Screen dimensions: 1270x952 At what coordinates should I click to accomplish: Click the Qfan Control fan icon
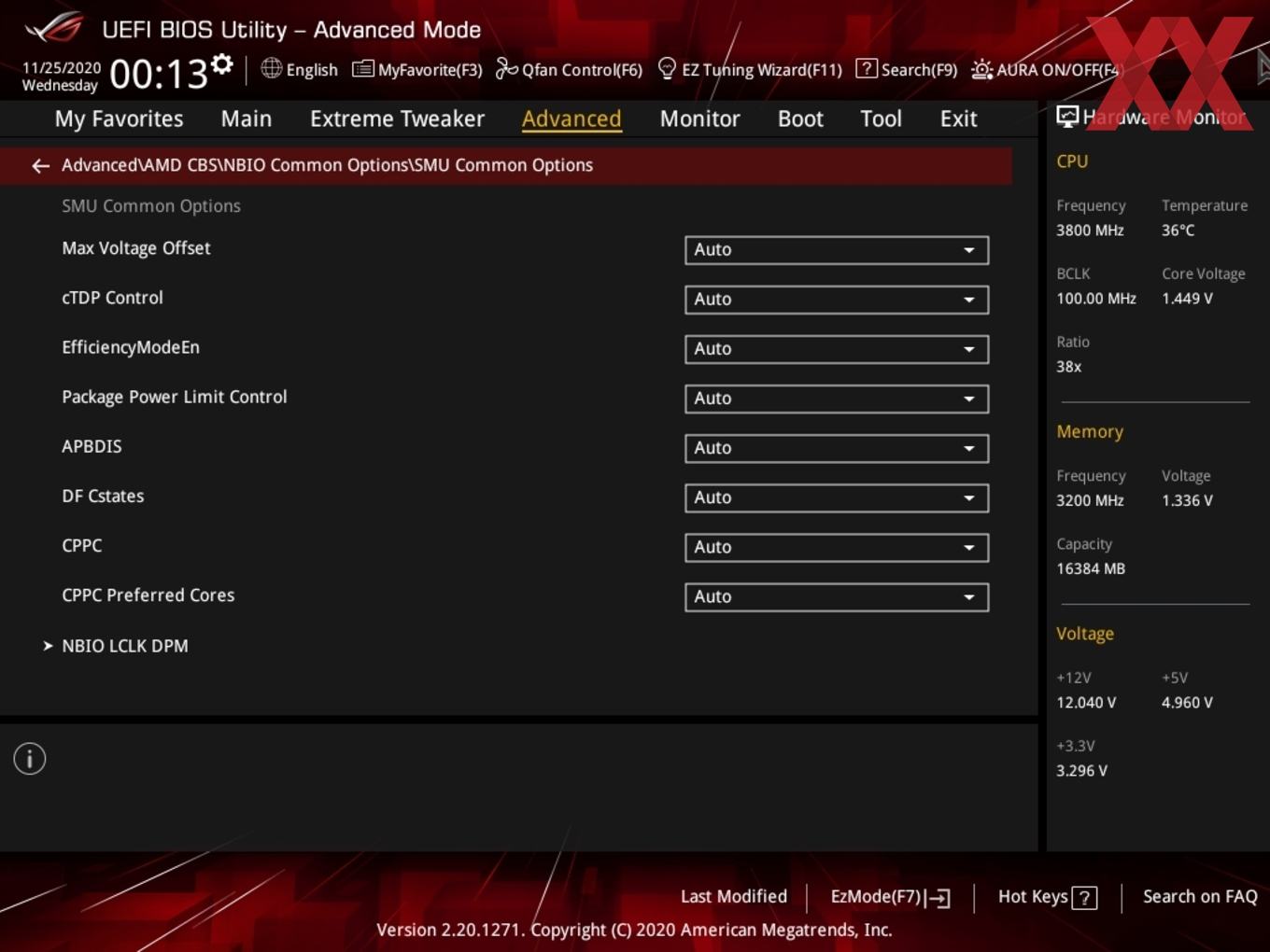tap(506, 68)
